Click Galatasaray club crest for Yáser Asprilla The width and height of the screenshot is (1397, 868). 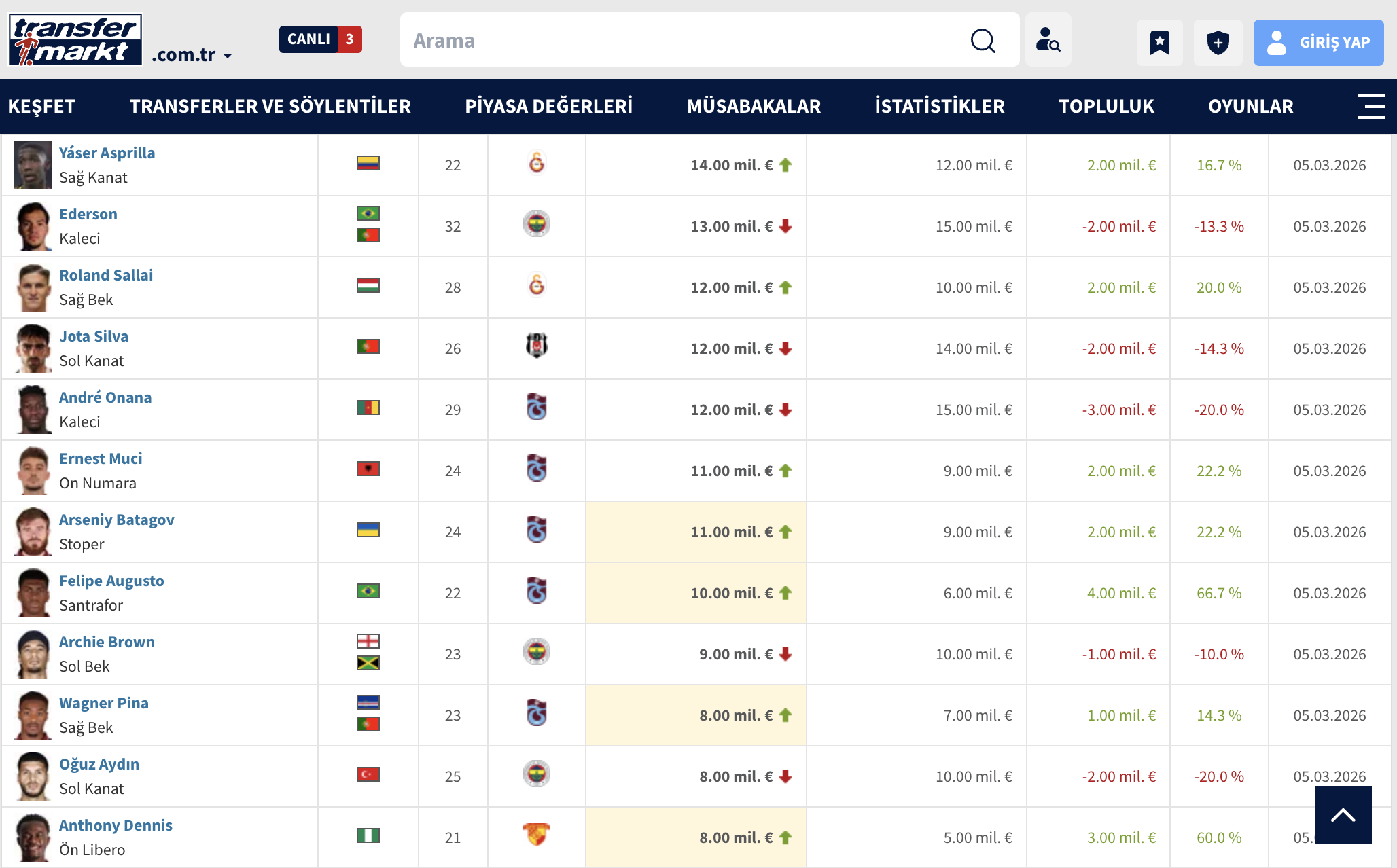coord(536,164)
